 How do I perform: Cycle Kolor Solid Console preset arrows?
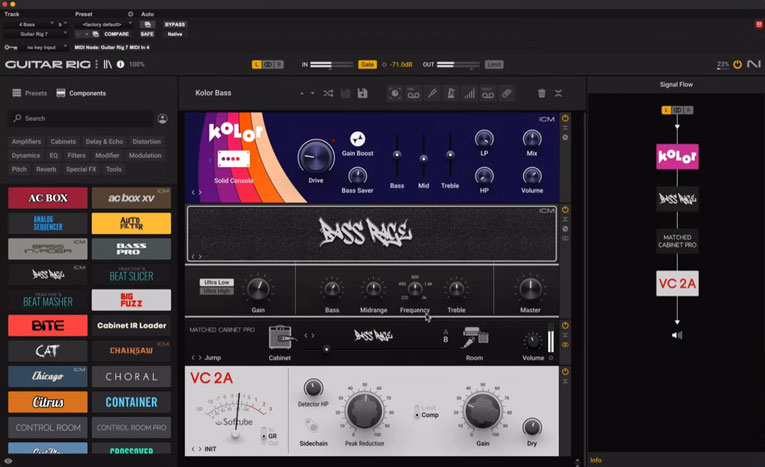tap(196, 192)
